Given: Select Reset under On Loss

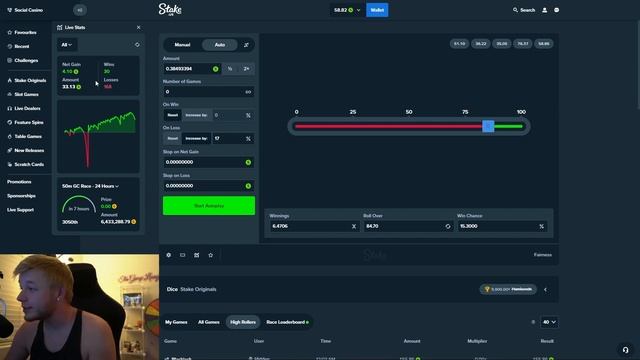Looking at the screenshot, I should click(x=173, y=138).
